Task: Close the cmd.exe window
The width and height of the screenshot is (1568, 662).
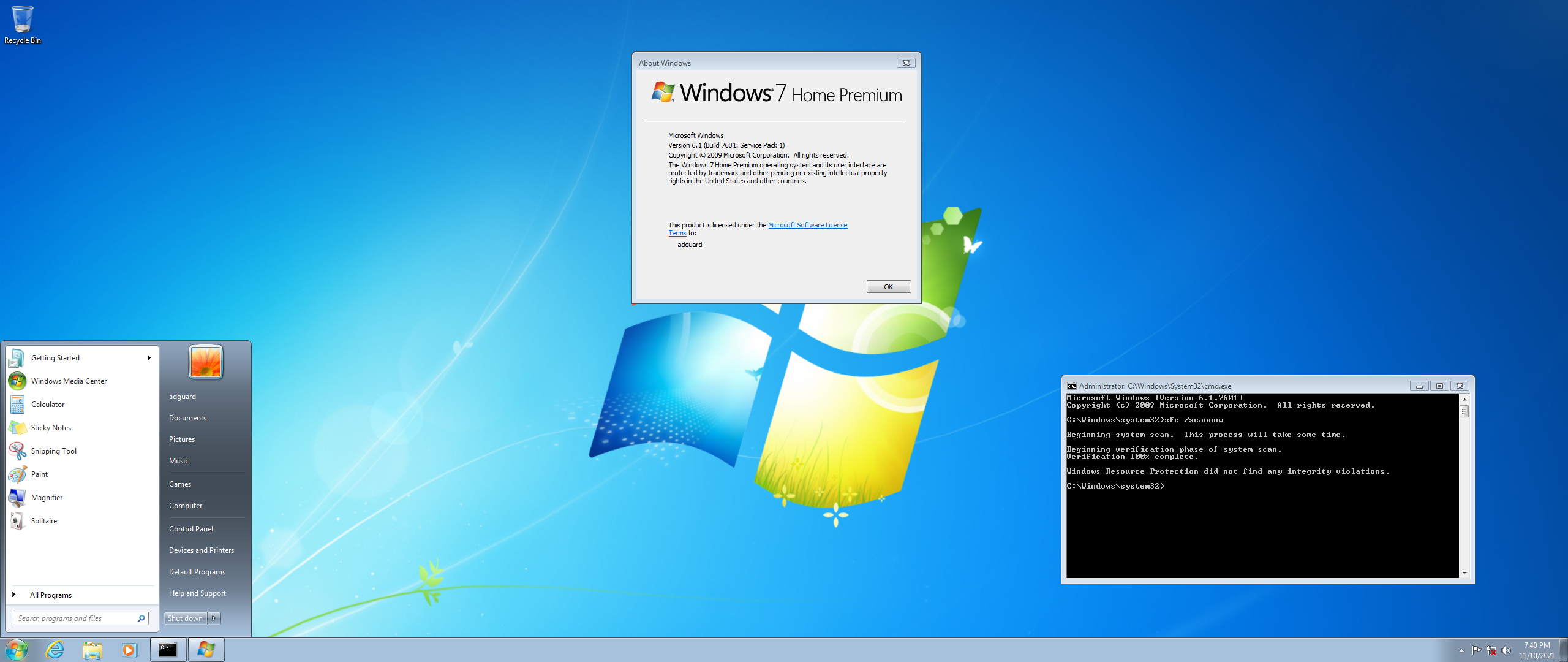Action: click(x=1460, y=386)
